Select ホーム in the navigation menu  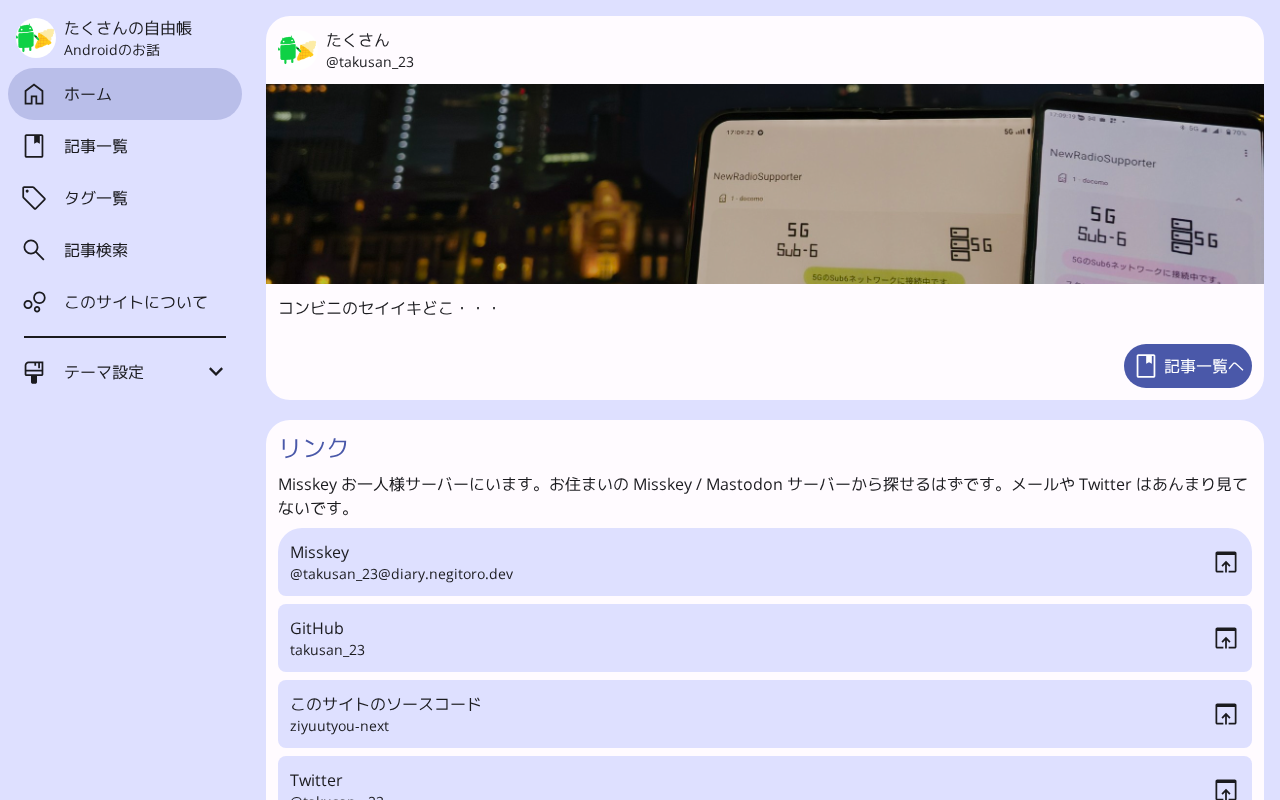(x=125, y=94)
